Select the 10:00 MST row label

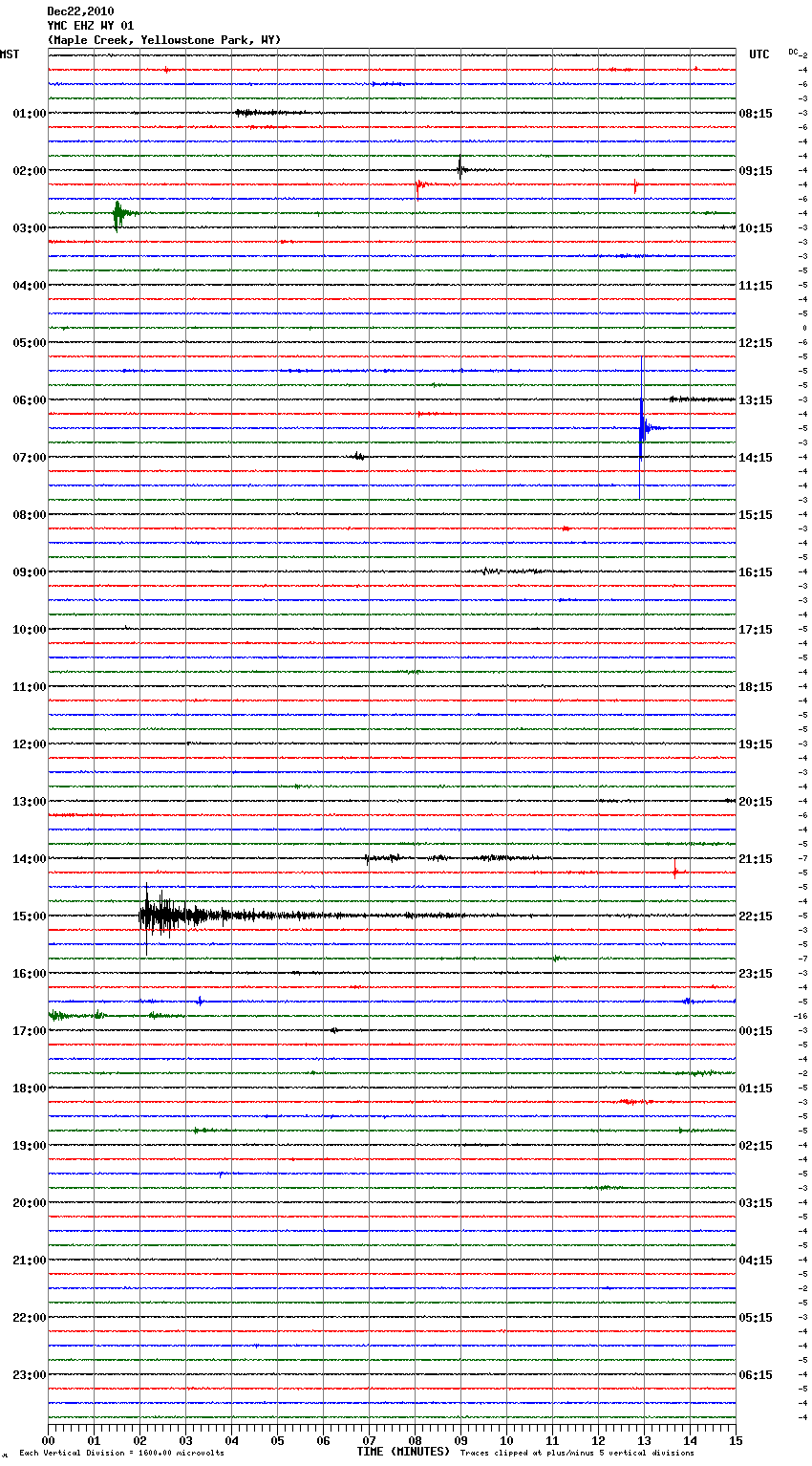click(x=29, y=630)
